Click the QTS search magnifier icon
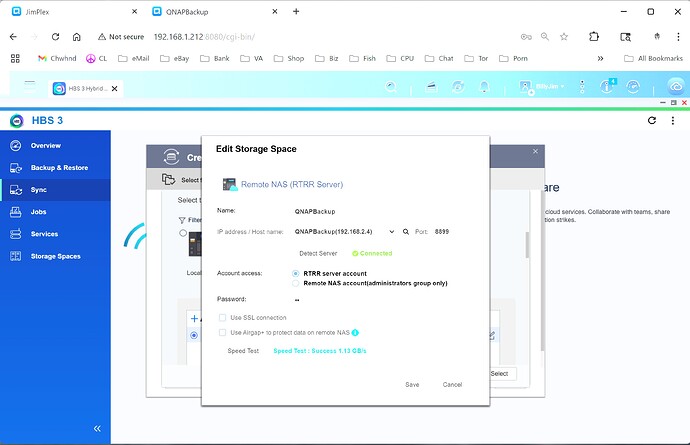The width and height of the screenshot is (690, 445). point(391,87)
